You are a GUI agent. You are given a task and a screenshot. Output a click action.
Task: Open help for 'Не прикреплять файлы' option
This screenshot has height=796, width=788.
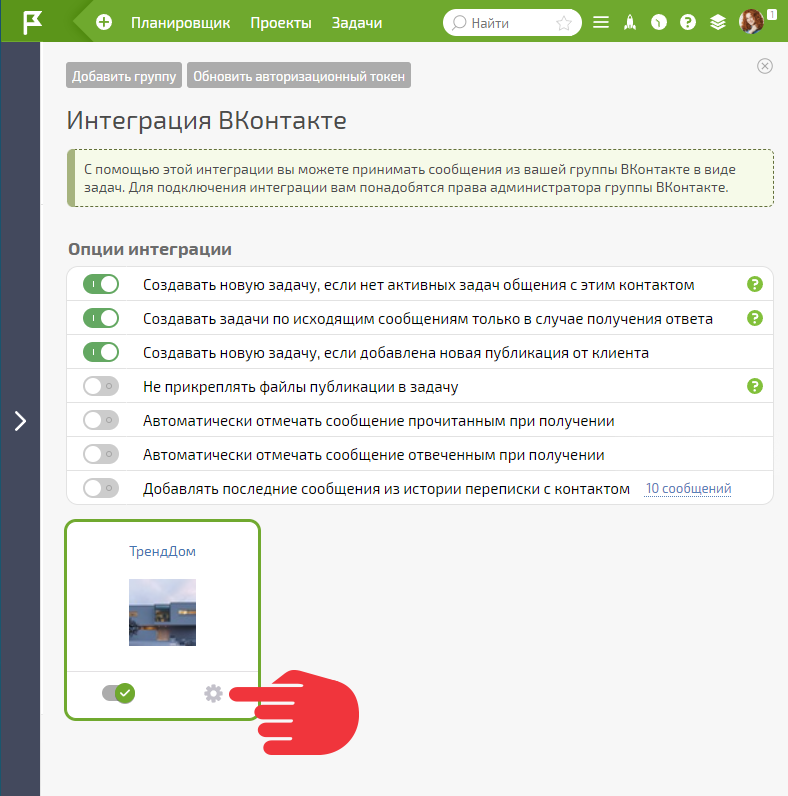coord(755,386)
